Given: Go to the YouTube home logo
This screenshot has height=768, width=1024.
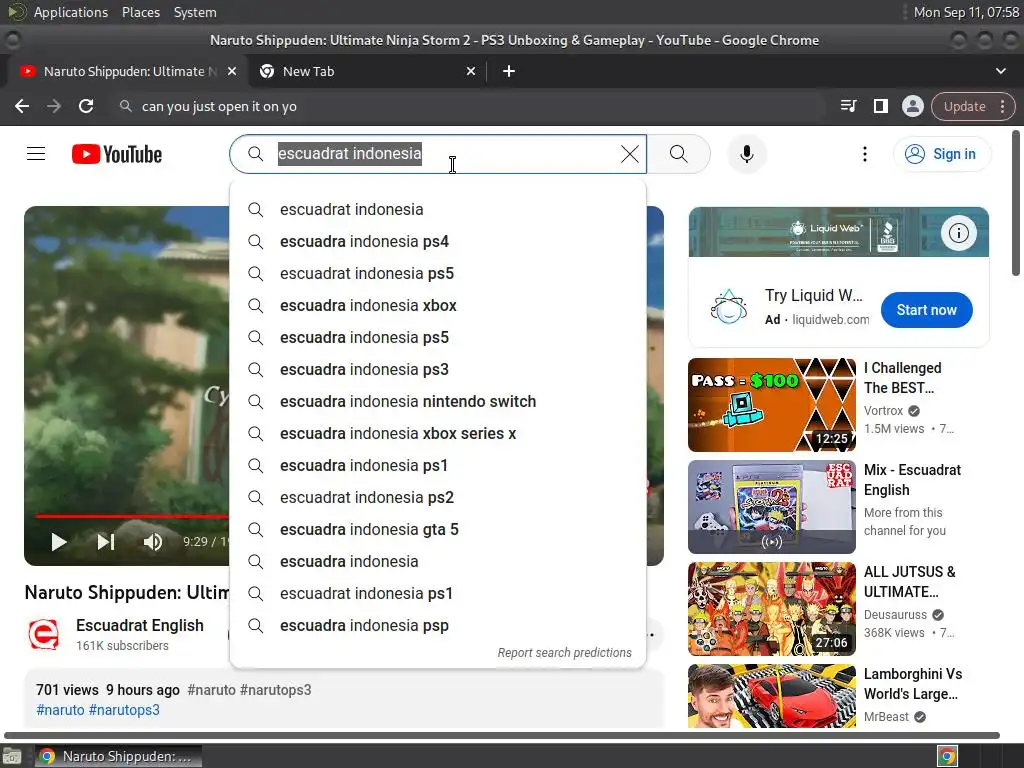Looking at the screenshot, I should click(x=117, y=154).
